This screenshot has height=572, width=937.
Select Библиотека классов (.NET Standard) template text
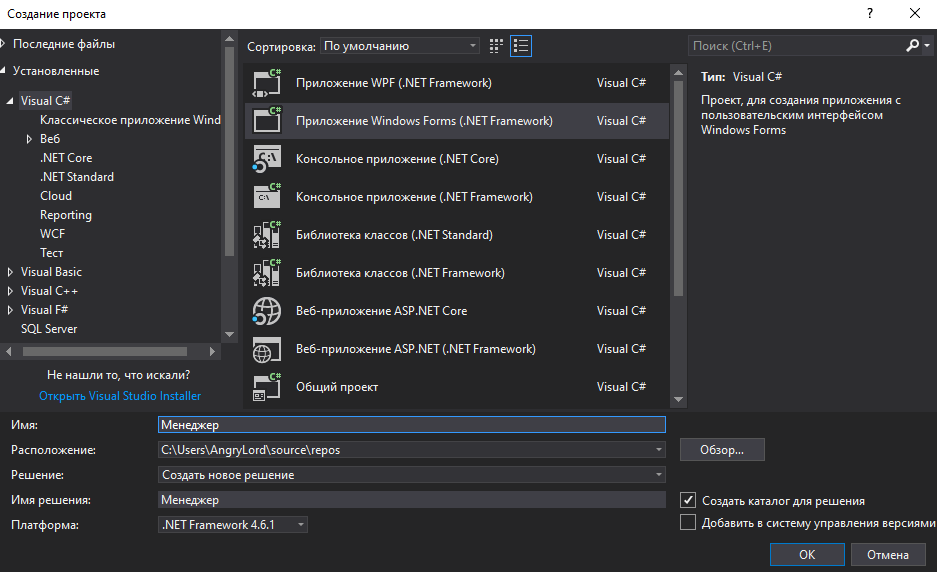click(x=394, y=235)
